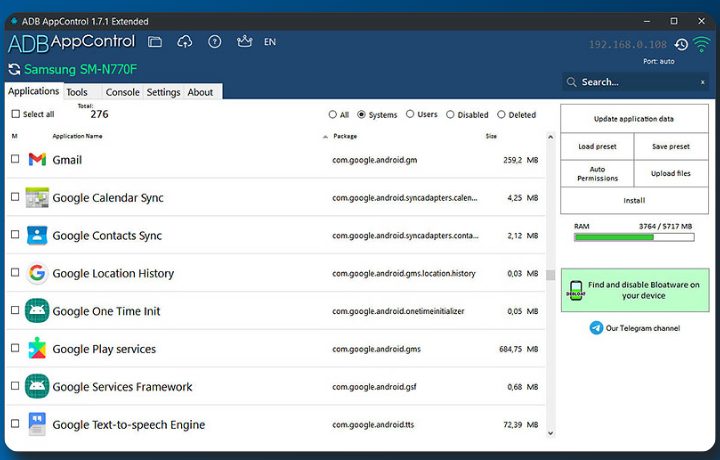The width and height of the screenshot is (720, 460).
Task: Enable the Select all checkbox
Action: [15, 114]
